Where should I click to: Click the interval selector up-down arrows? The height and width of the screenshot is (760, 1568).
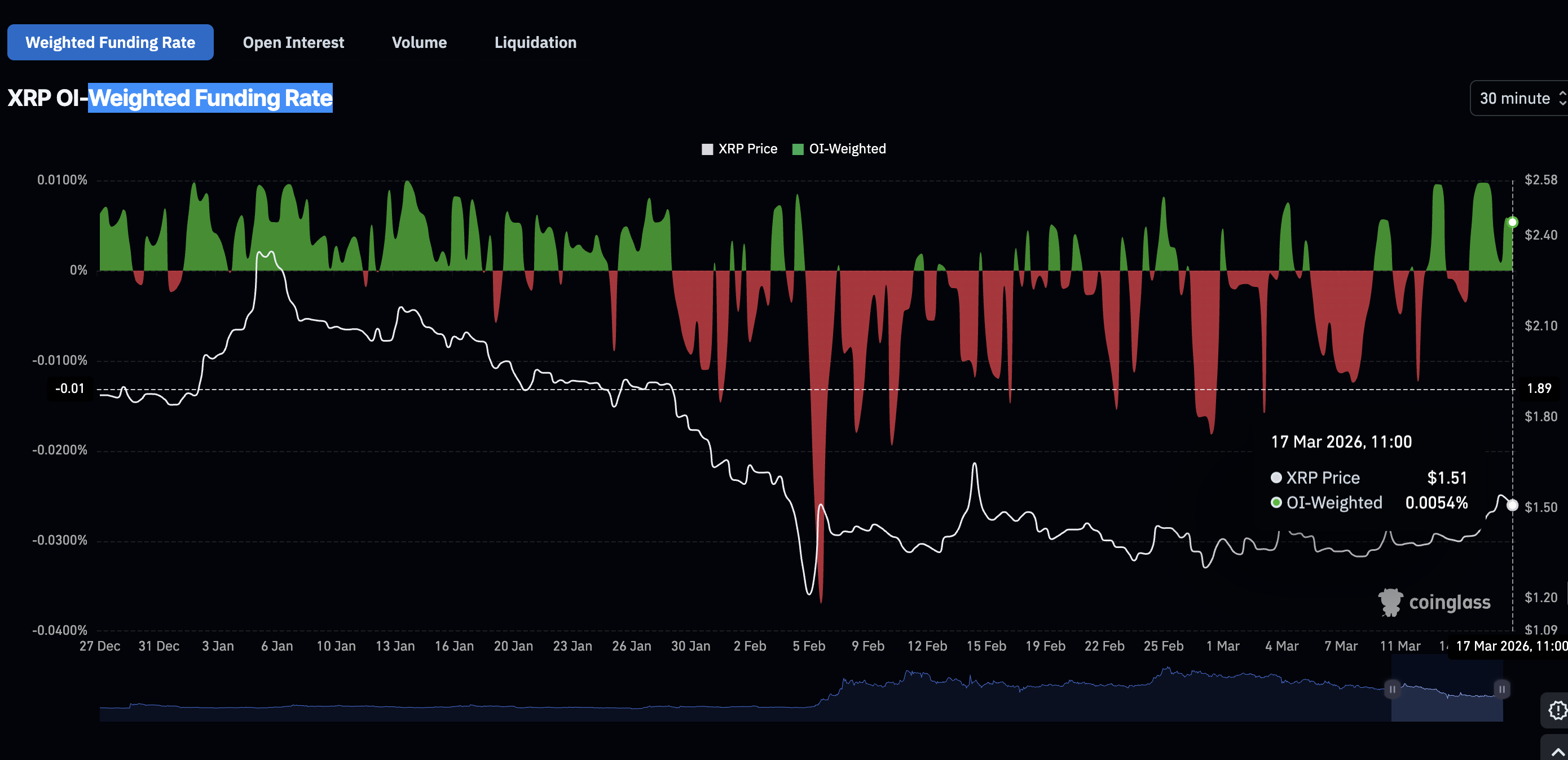(x=1562, y=99)
